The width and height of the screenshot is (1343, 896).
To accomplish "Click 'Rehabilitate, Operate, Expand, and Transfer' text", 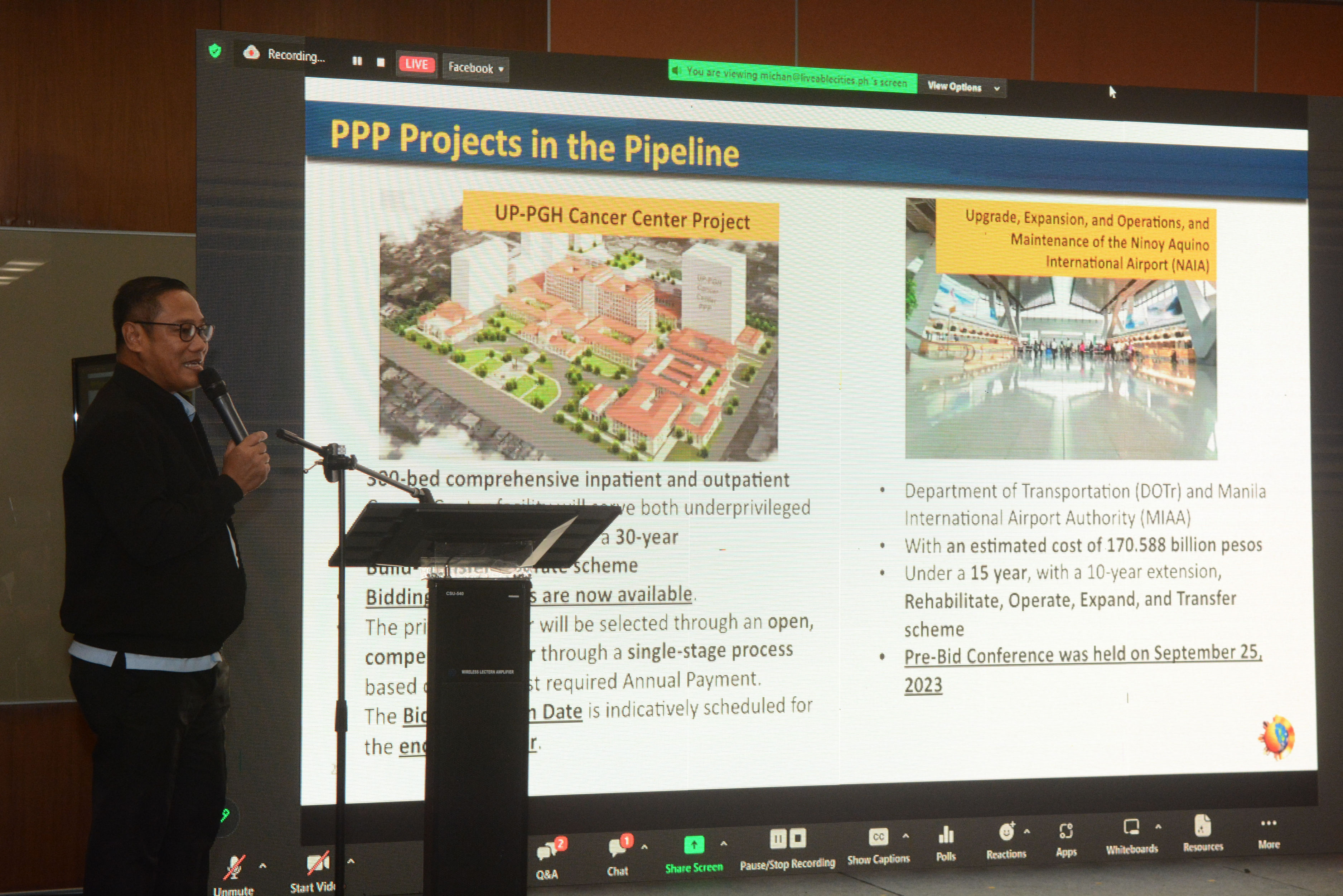I will (x=1070, y=600).
